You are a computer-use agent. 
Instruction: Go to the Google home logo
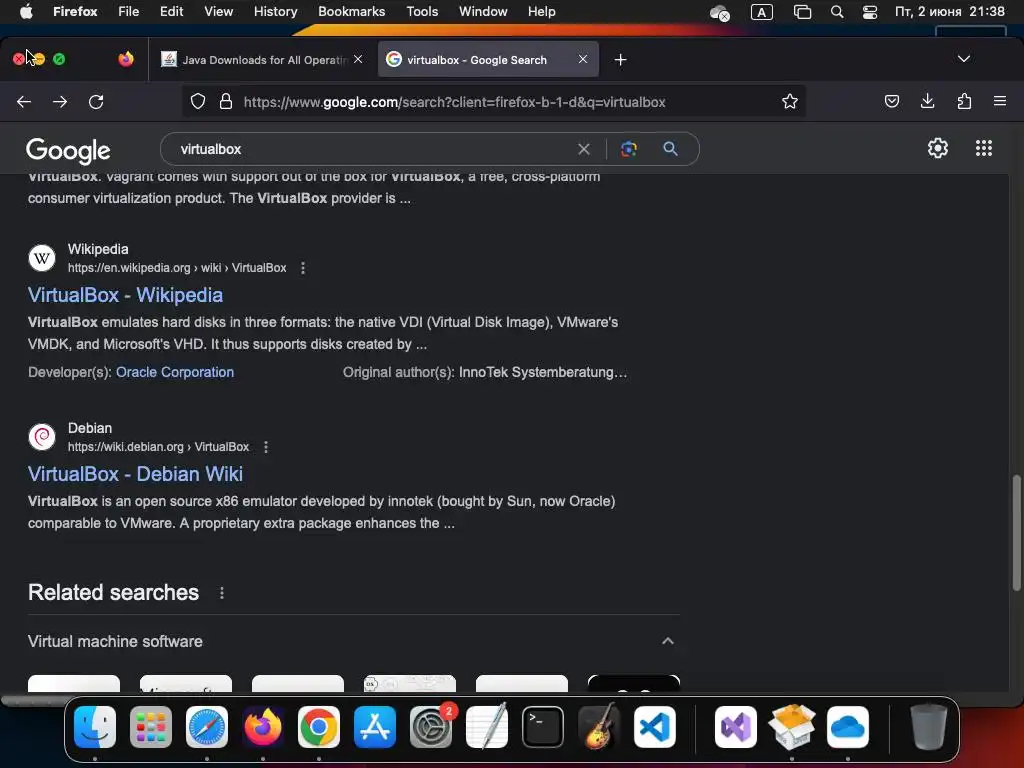[68, 151]
